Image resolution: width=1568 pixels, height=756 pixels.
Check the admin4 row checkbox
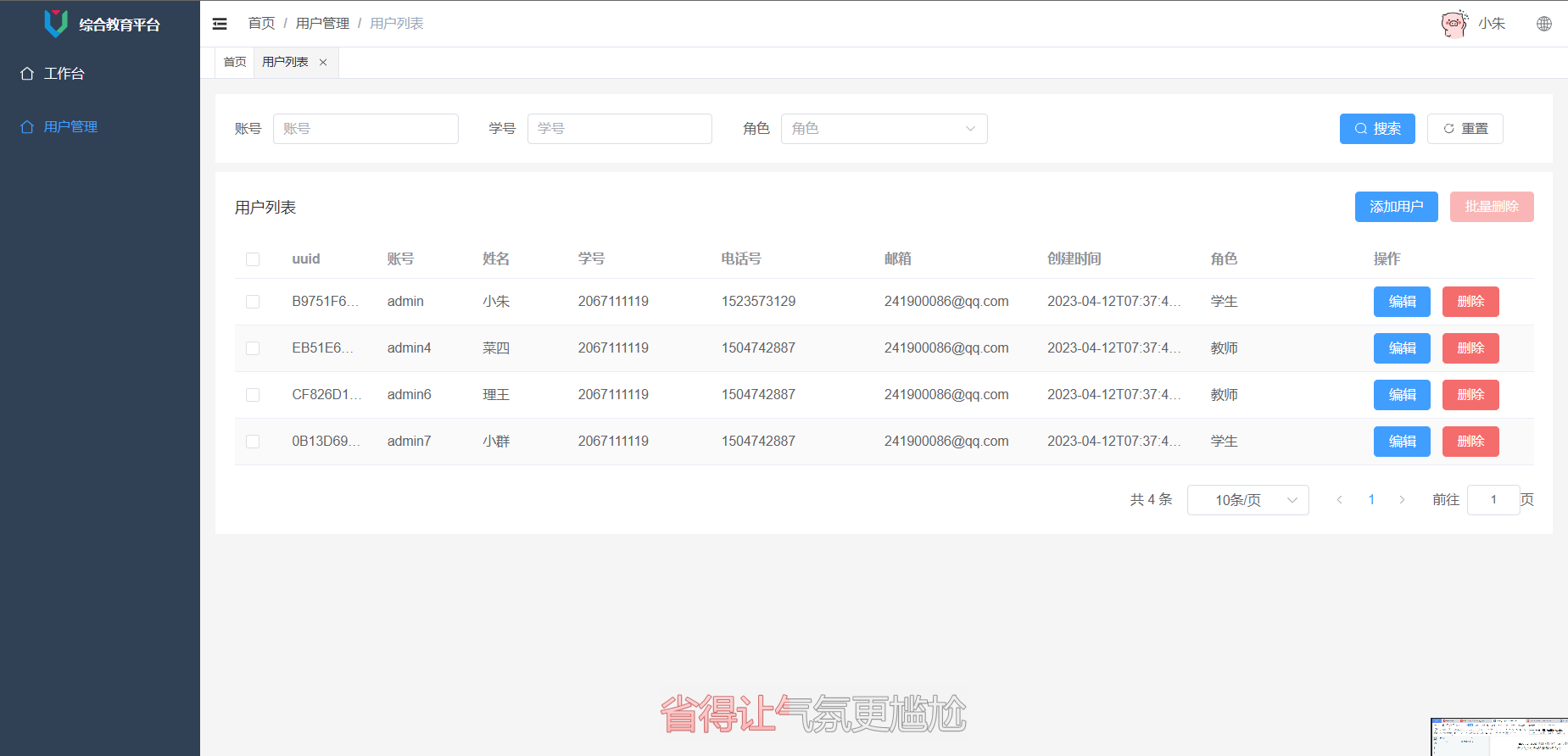(x=253, y=348)
